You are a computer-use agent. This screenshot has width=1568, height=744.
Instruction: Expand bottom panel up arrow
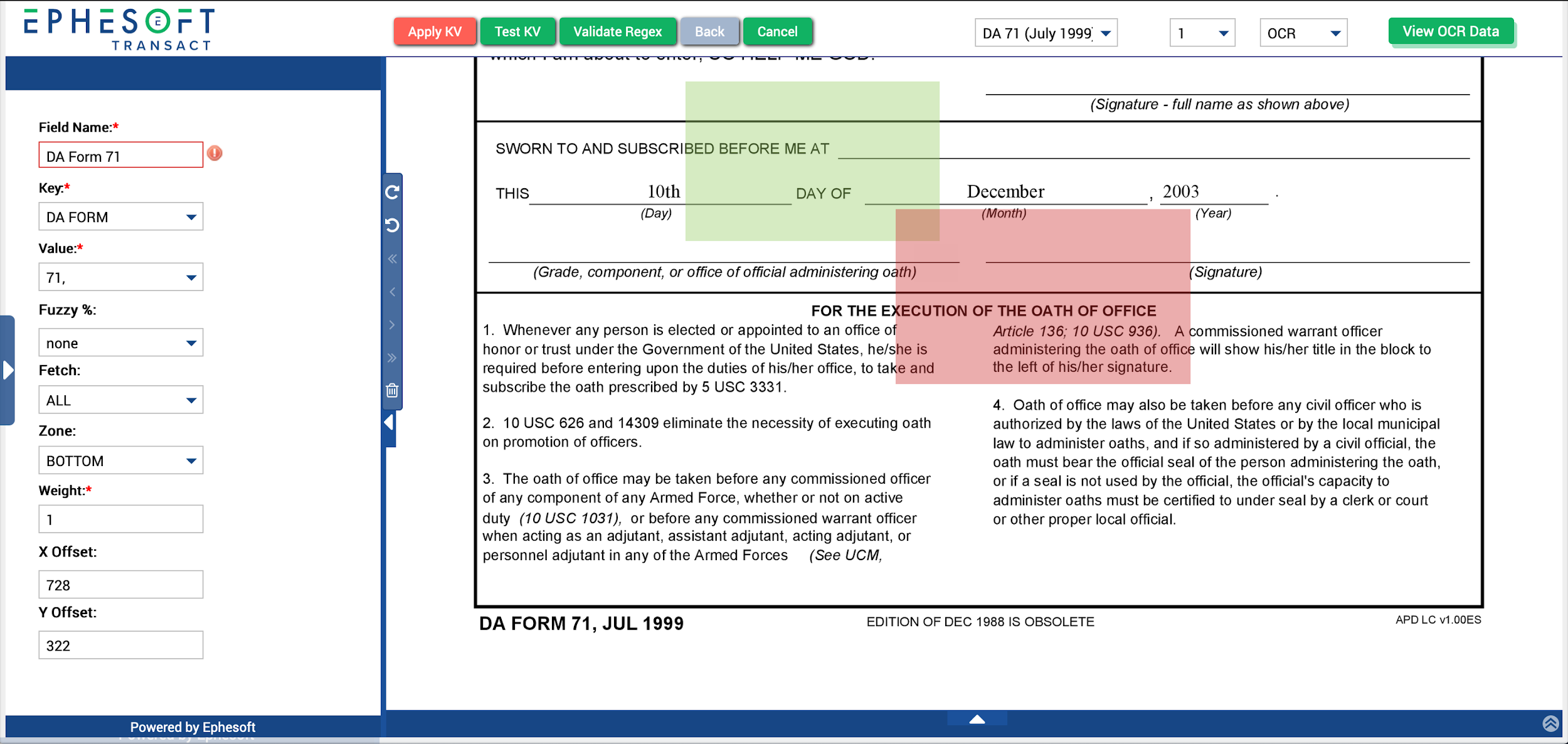pyautogui.click(x=977, y=719)
